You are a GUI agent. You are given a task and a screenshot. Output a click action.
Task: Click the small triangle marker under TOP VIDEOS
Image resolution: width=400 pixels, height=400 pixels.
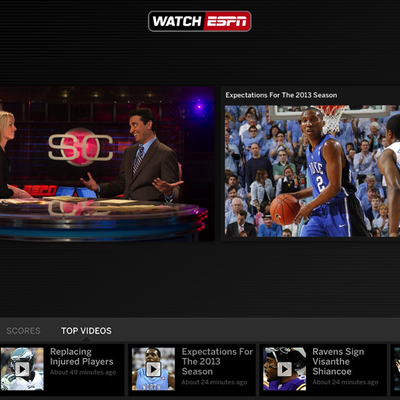pos(86,339)
